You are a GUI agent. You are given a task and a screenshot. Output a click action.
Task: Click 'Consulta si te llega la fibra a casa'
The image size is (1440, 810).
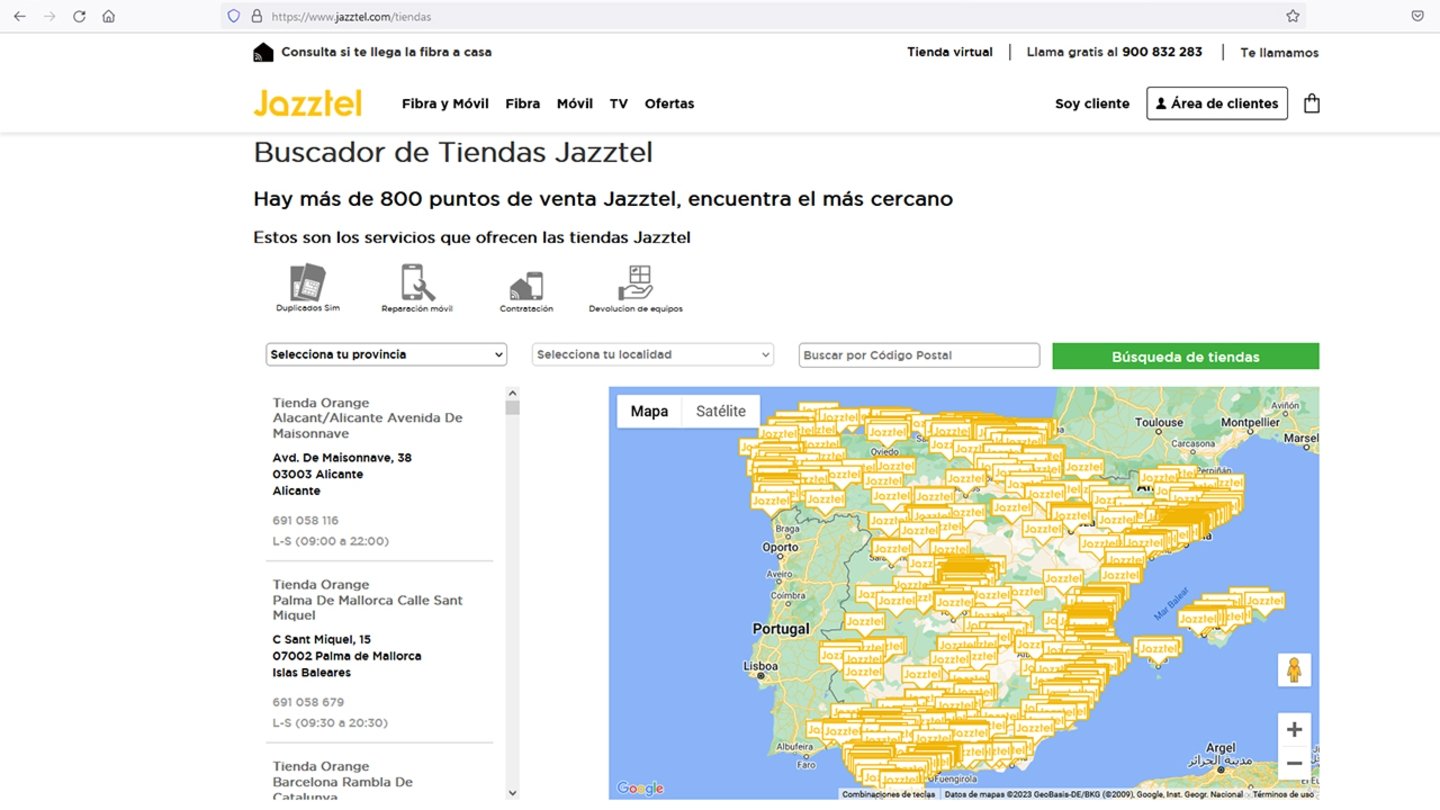point(386,52)
